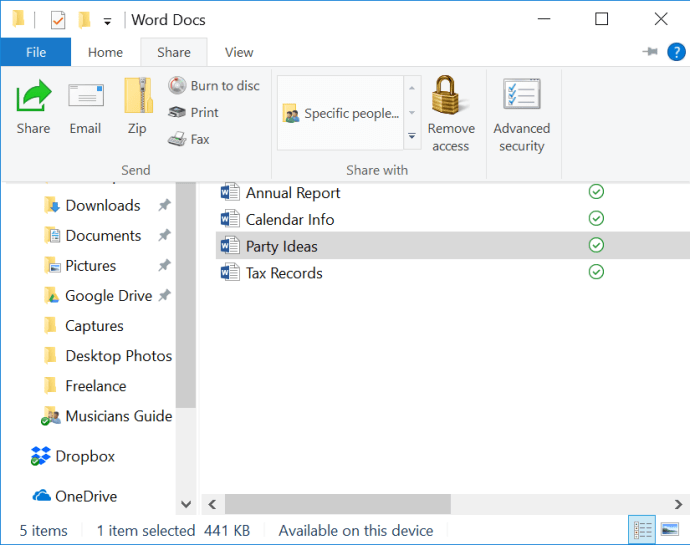The width and height of the screenshot is (690, 545).
Task: Click the sync status checkmark for Tax Records
Action: point(596,272)
